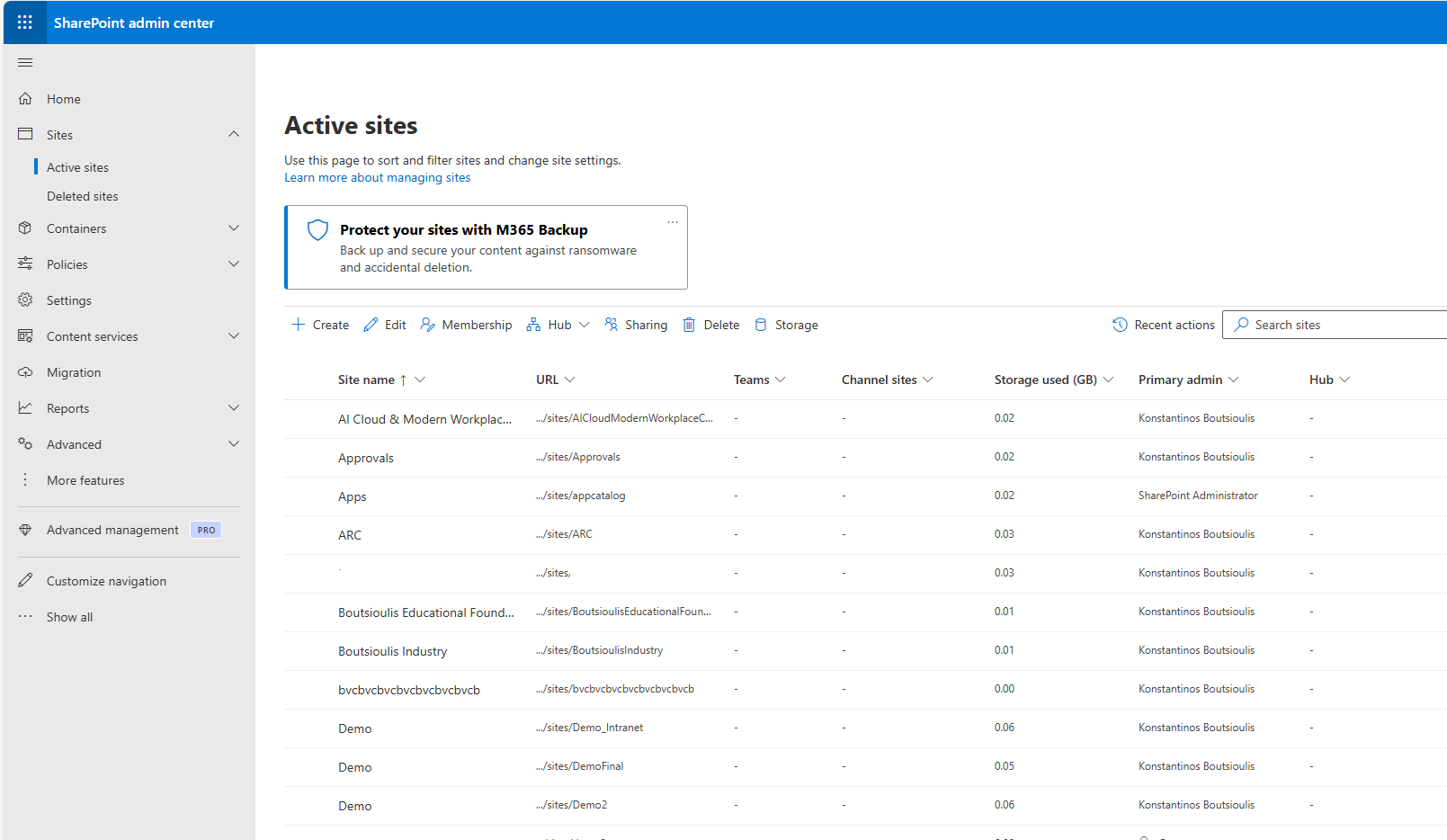Click the Sharing toolbar icon
Screen dimensions: 1447x840
point(612,325)
